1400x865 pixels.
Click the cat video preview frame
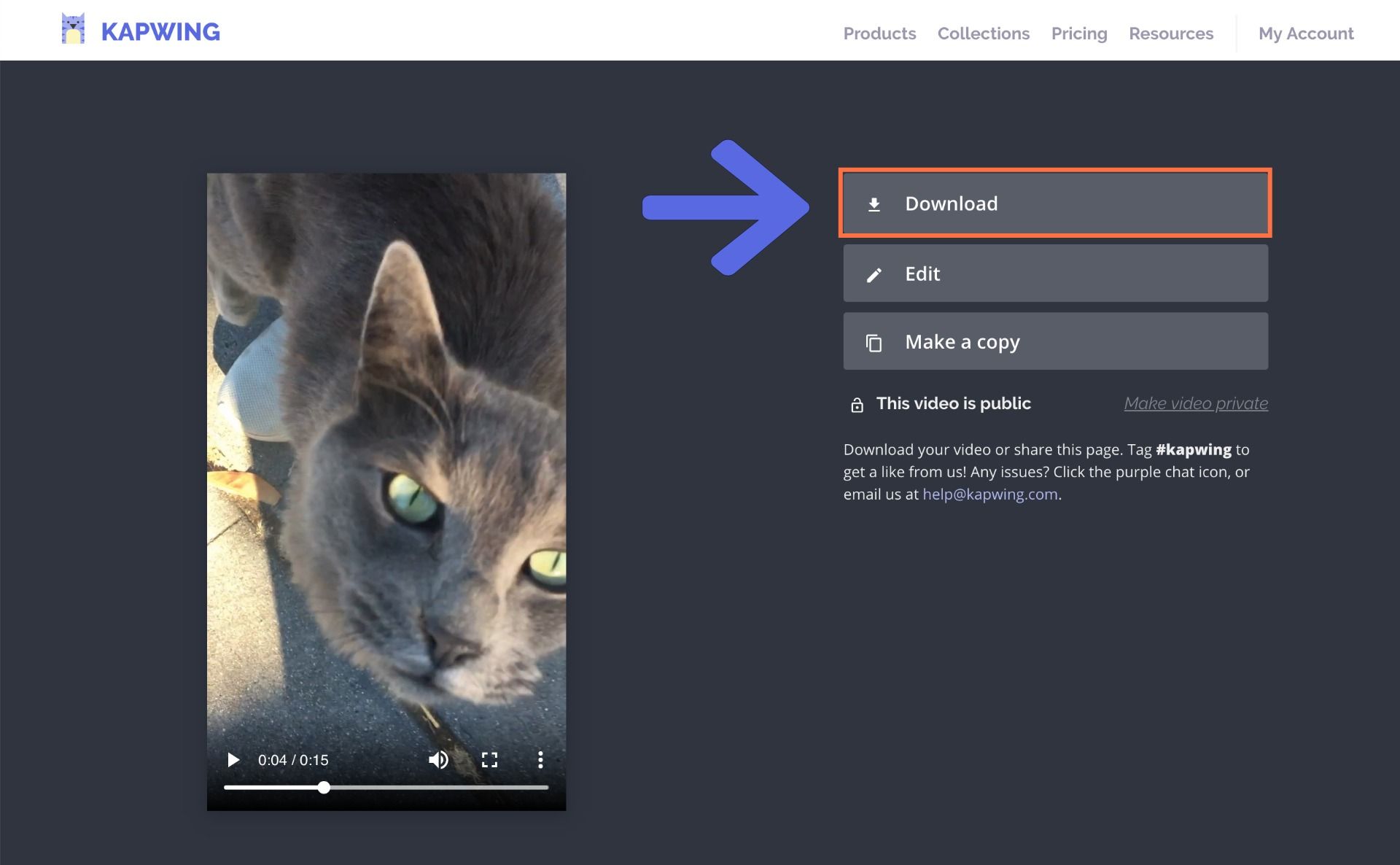[386, 438]
